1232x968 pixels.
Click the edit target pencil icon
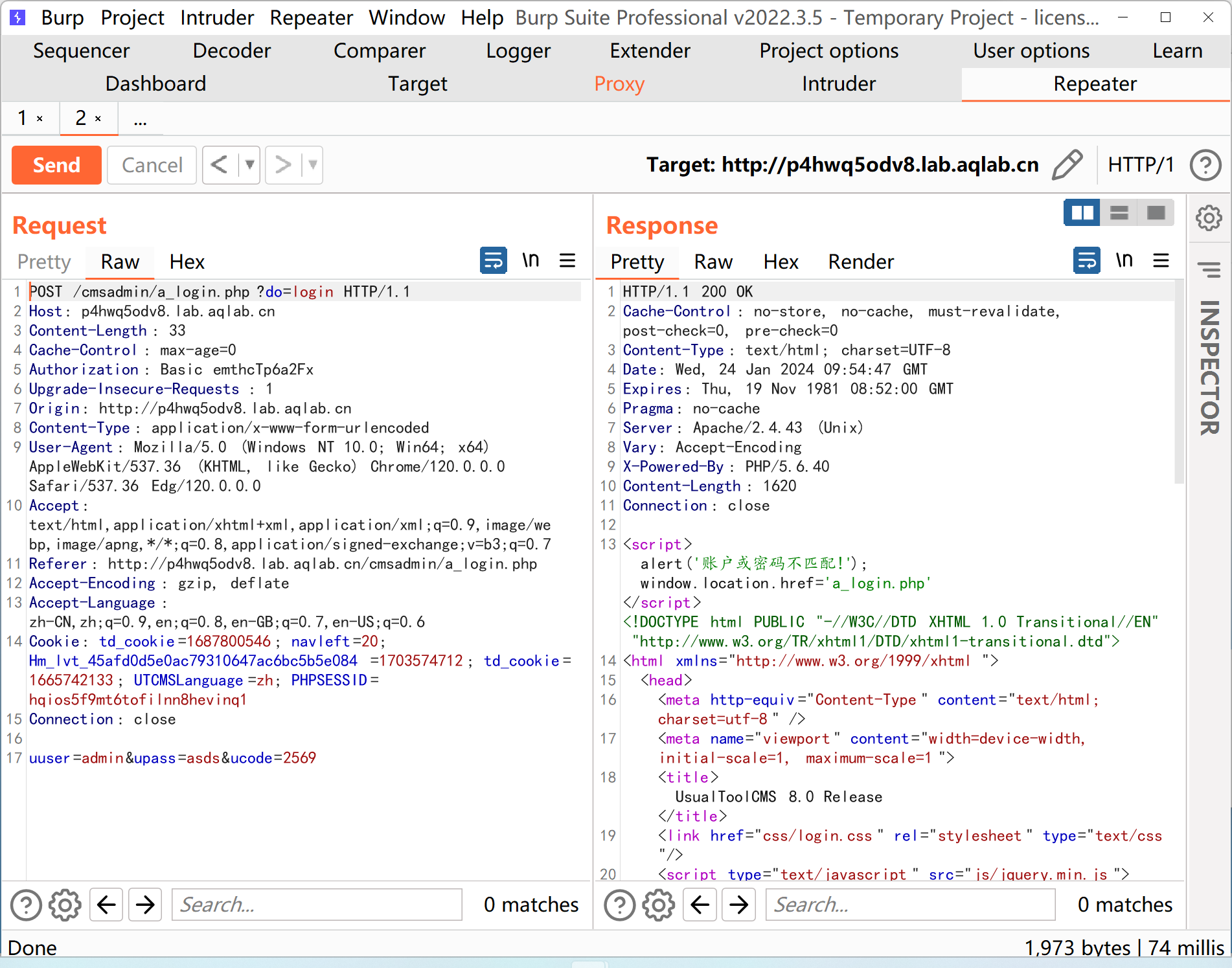click(x=1067, y=164)
